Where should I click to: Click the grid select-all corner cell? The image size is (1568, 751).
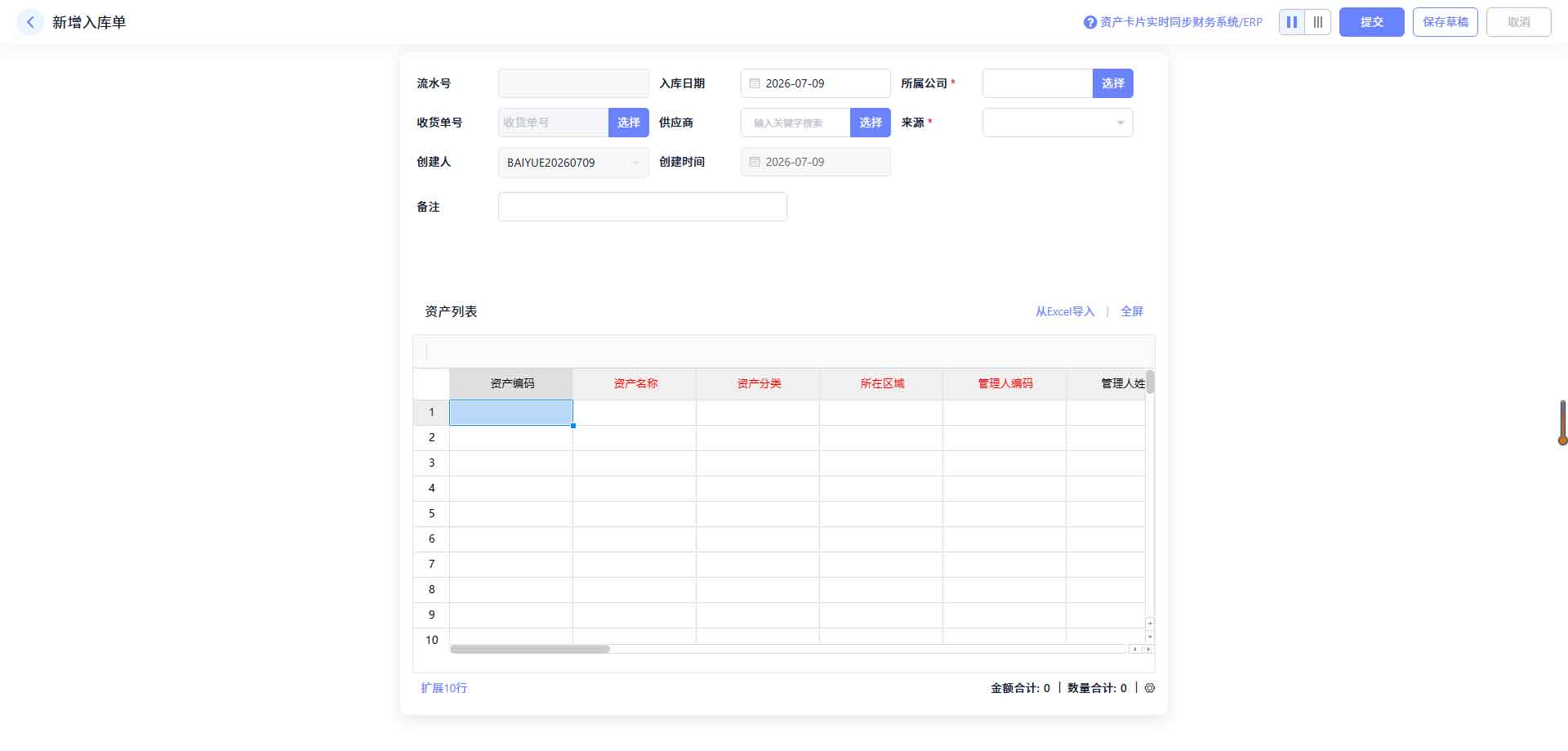431,384
